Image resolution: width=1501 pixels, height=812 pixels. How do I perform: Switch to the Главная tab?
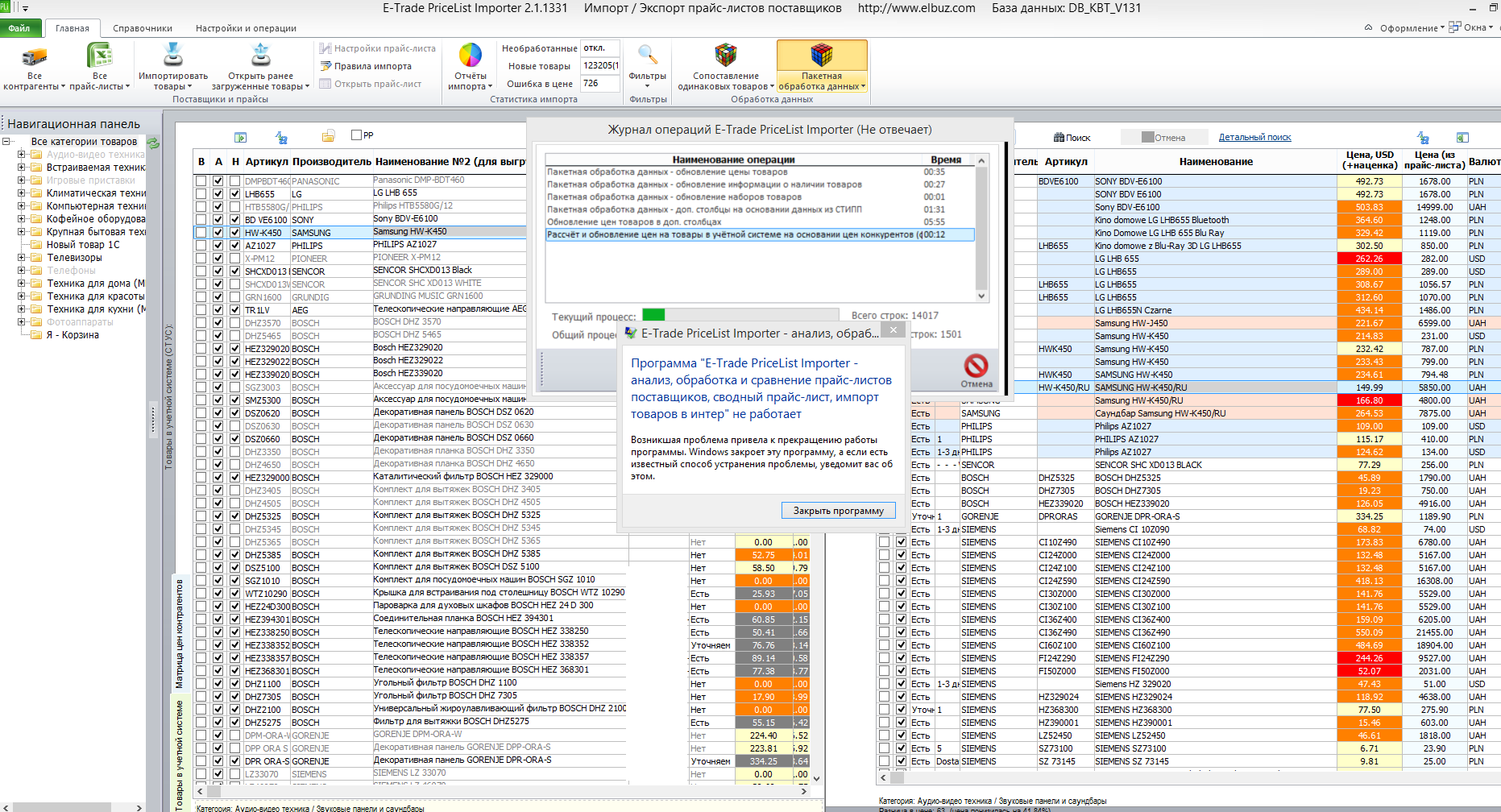73,28
